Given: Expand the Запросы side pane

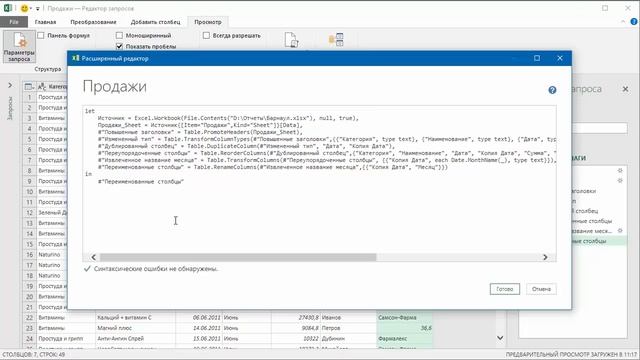Looking at the screenshot, I should click(10, 85).
